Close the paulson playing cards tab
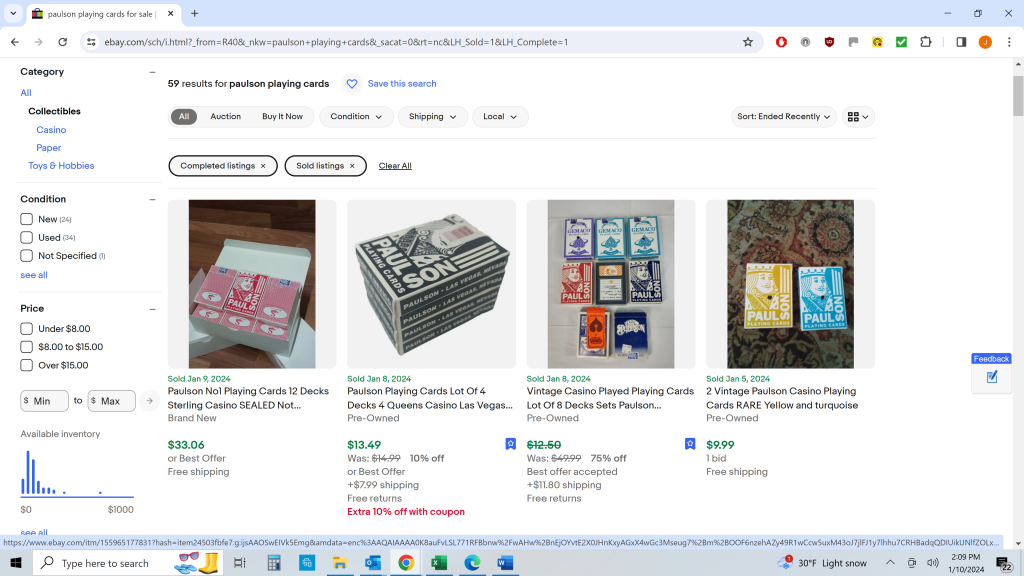The height and width of the screenshot is (576, 1024). (x=170, y=13)
